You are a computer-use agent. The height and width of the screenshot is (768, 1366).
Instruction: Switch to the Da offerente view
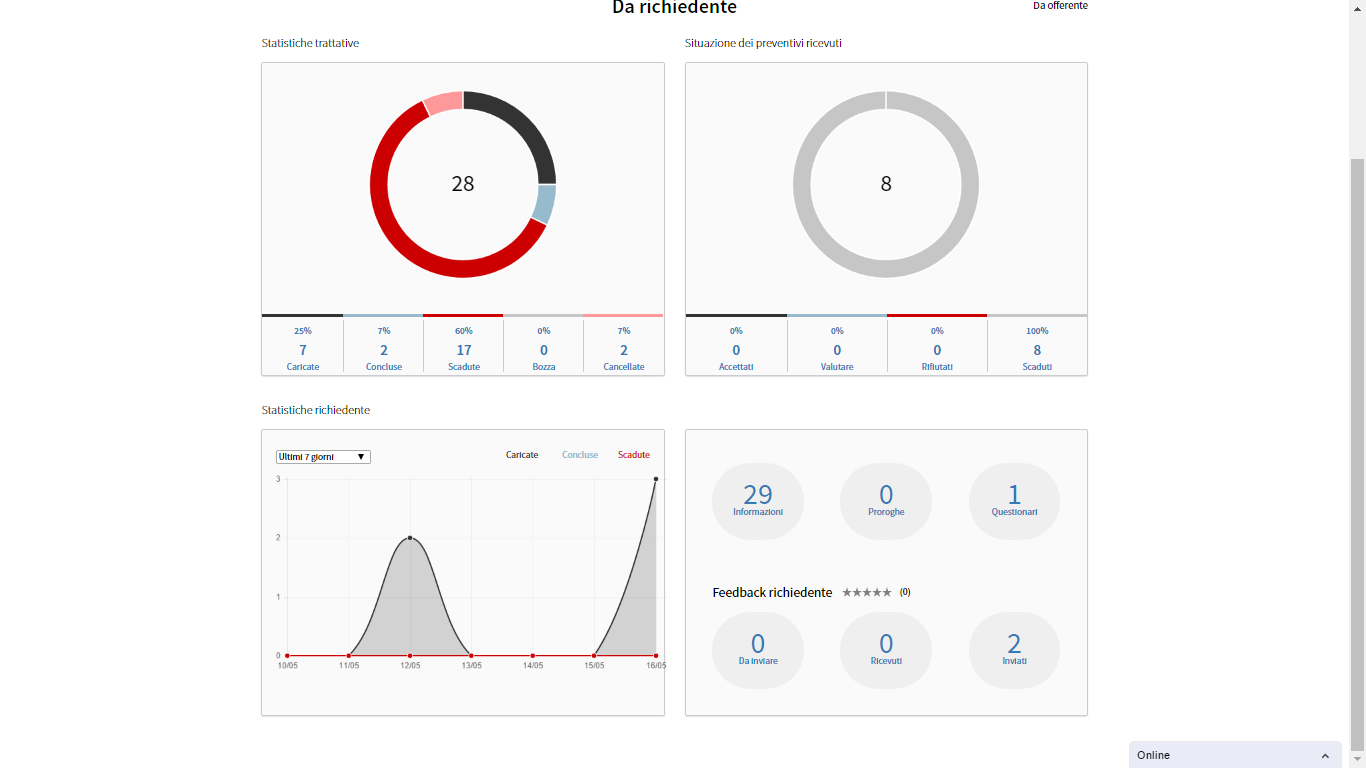[1060, 6]
